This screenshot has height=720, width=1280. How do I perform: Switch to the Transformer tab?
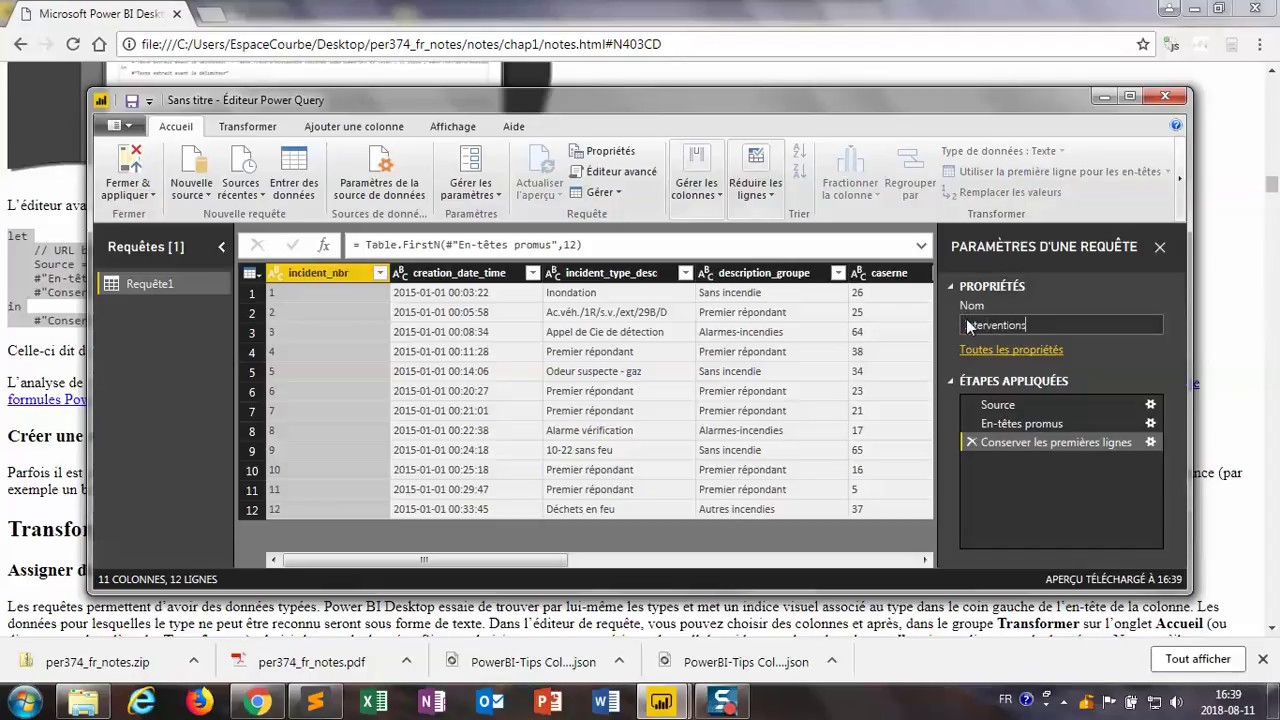(x=248, y=127)
